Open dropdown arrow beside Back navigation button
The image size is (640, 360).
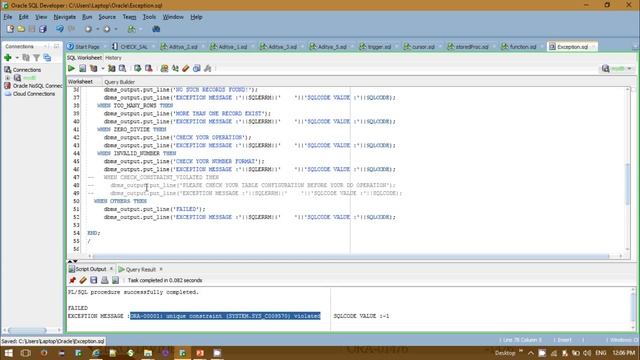point(98,29)
